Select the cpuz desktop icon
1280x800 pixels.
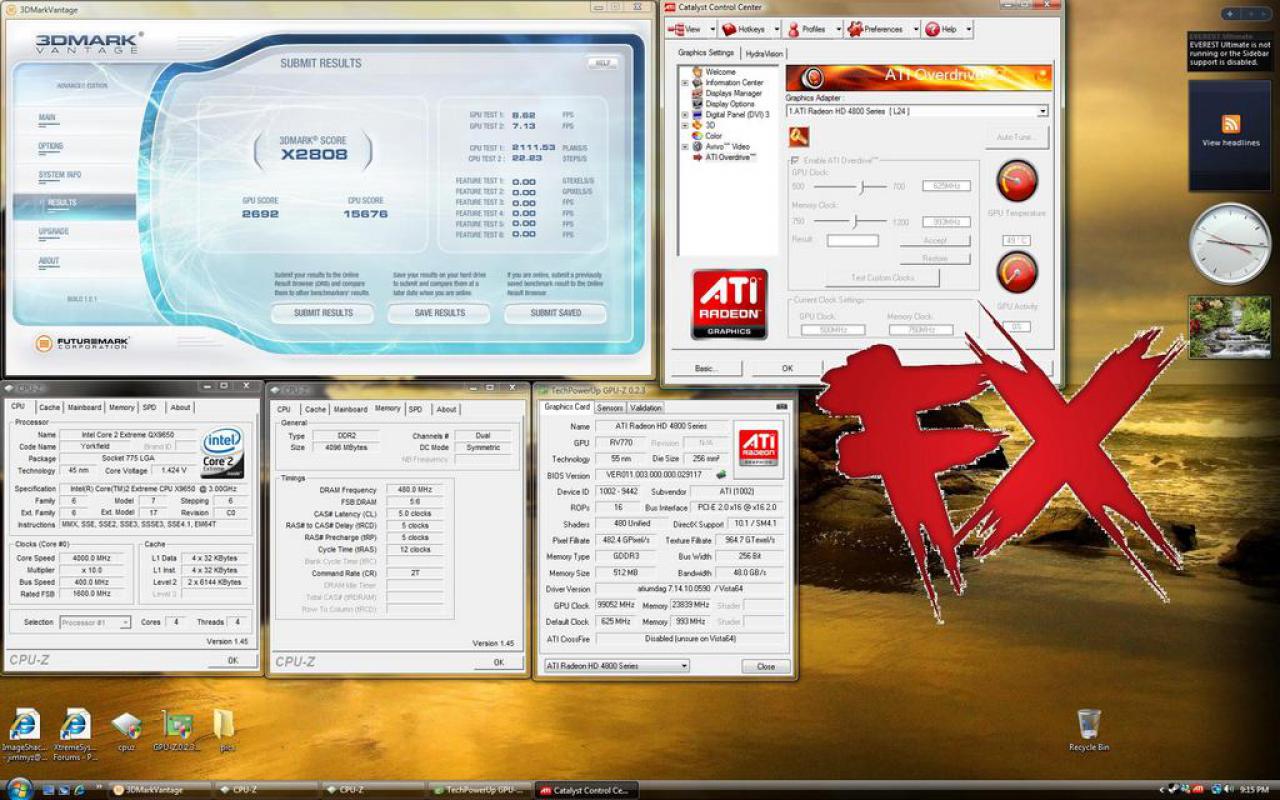pos(126,731)
